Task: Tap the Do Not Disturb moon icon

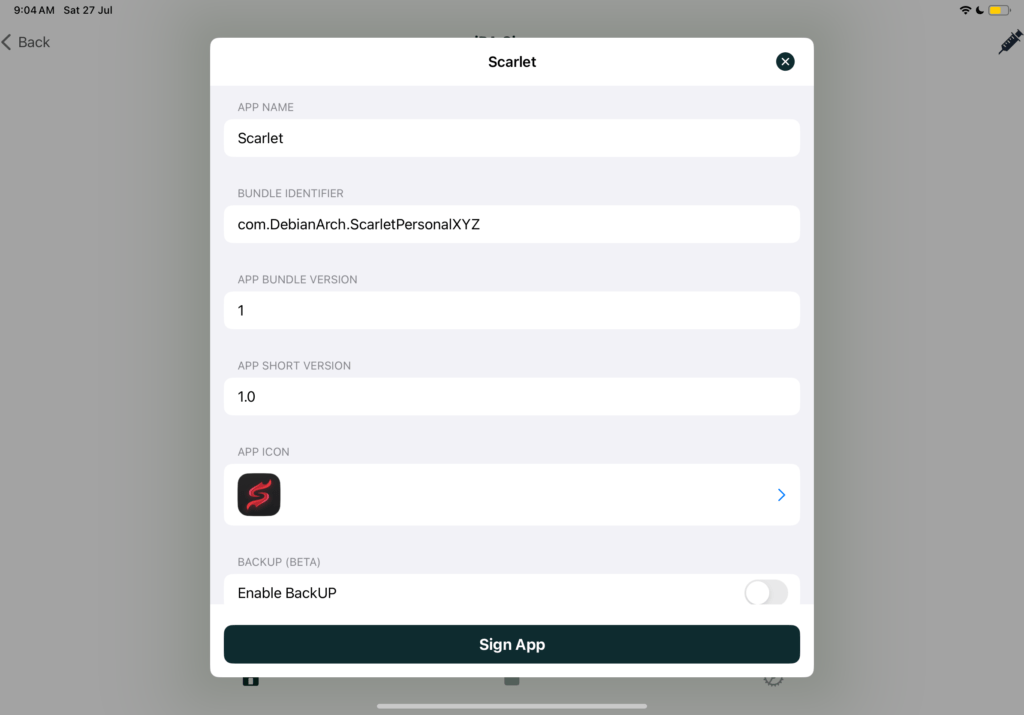Action: pyautogui.click(x=980, y=10)
